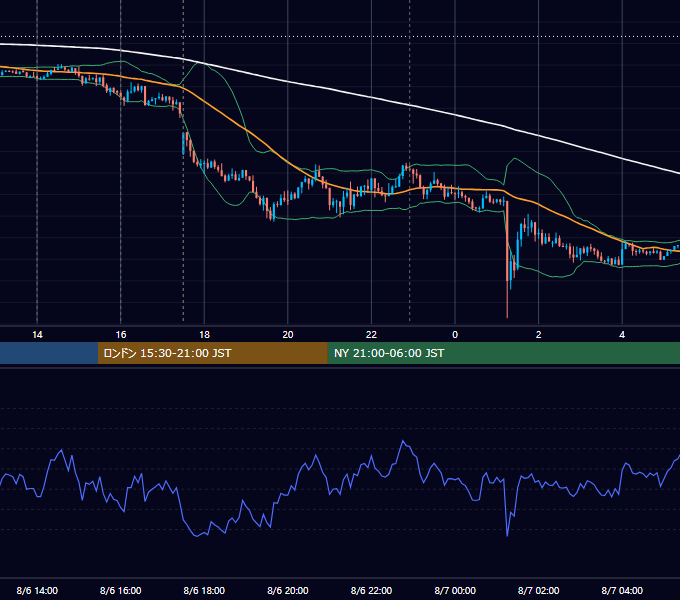Click the 20 hour label on price chart axis
Viewport: 680px width, 600px height.
[x=288, y=335]
